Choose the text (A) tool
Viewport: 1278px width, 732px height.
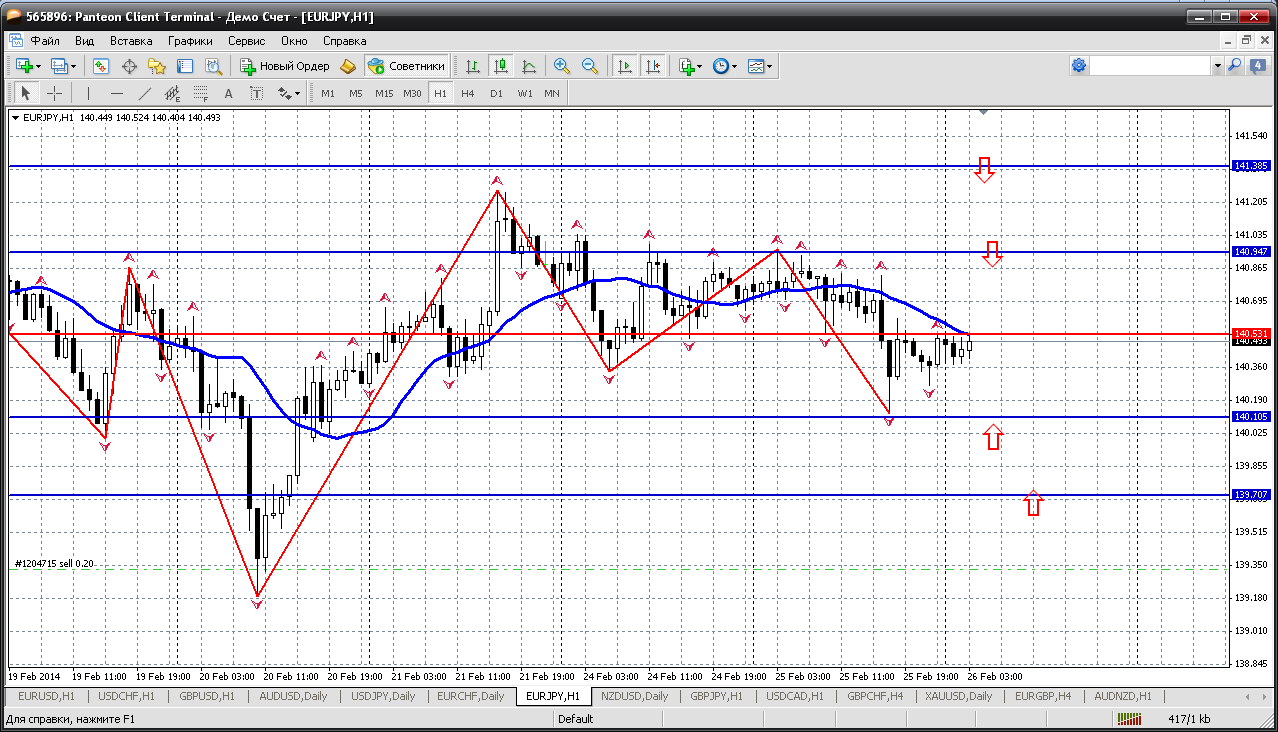click(x=228, y=93)
